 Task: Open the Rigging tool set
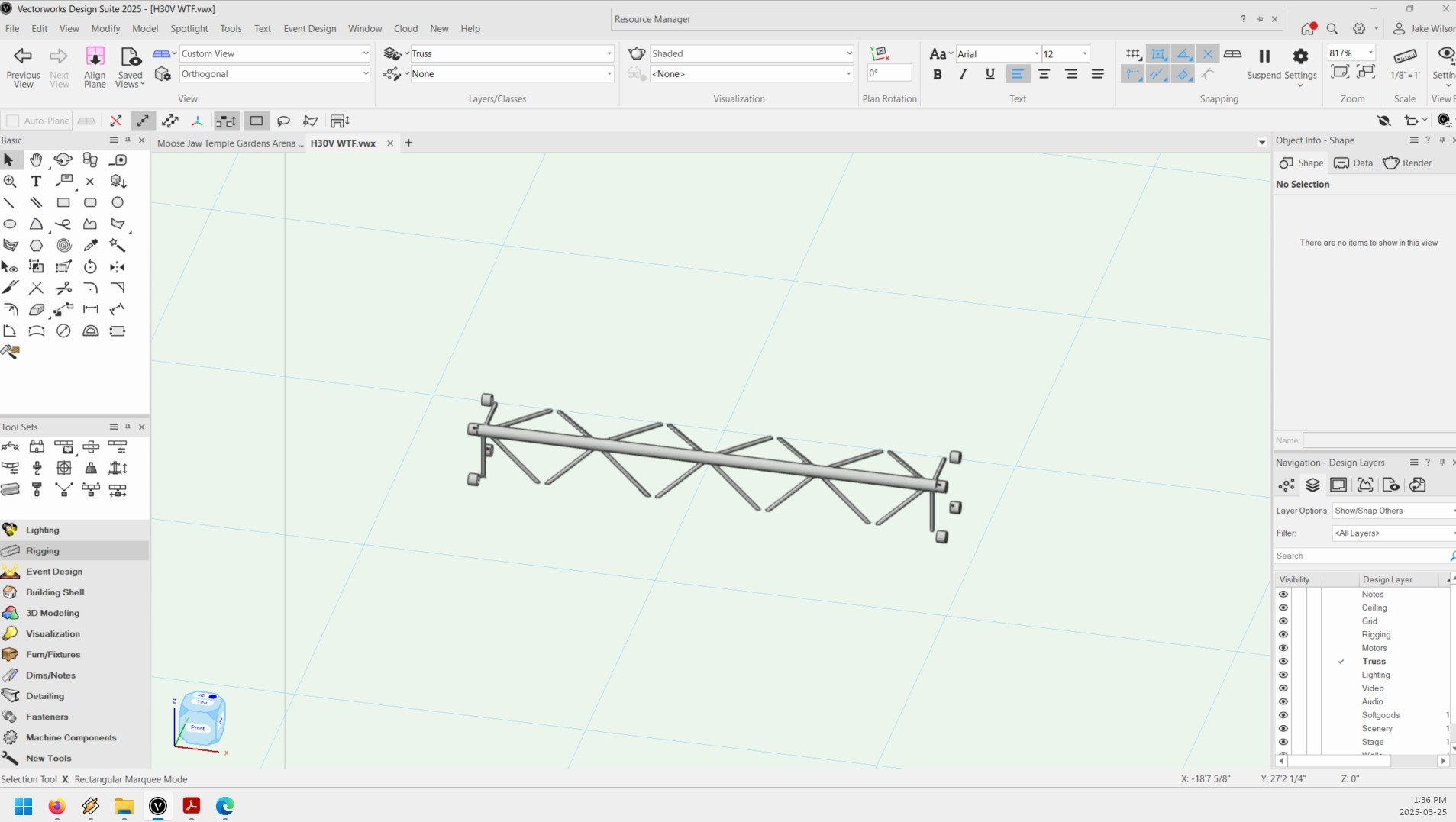(43, 551)
